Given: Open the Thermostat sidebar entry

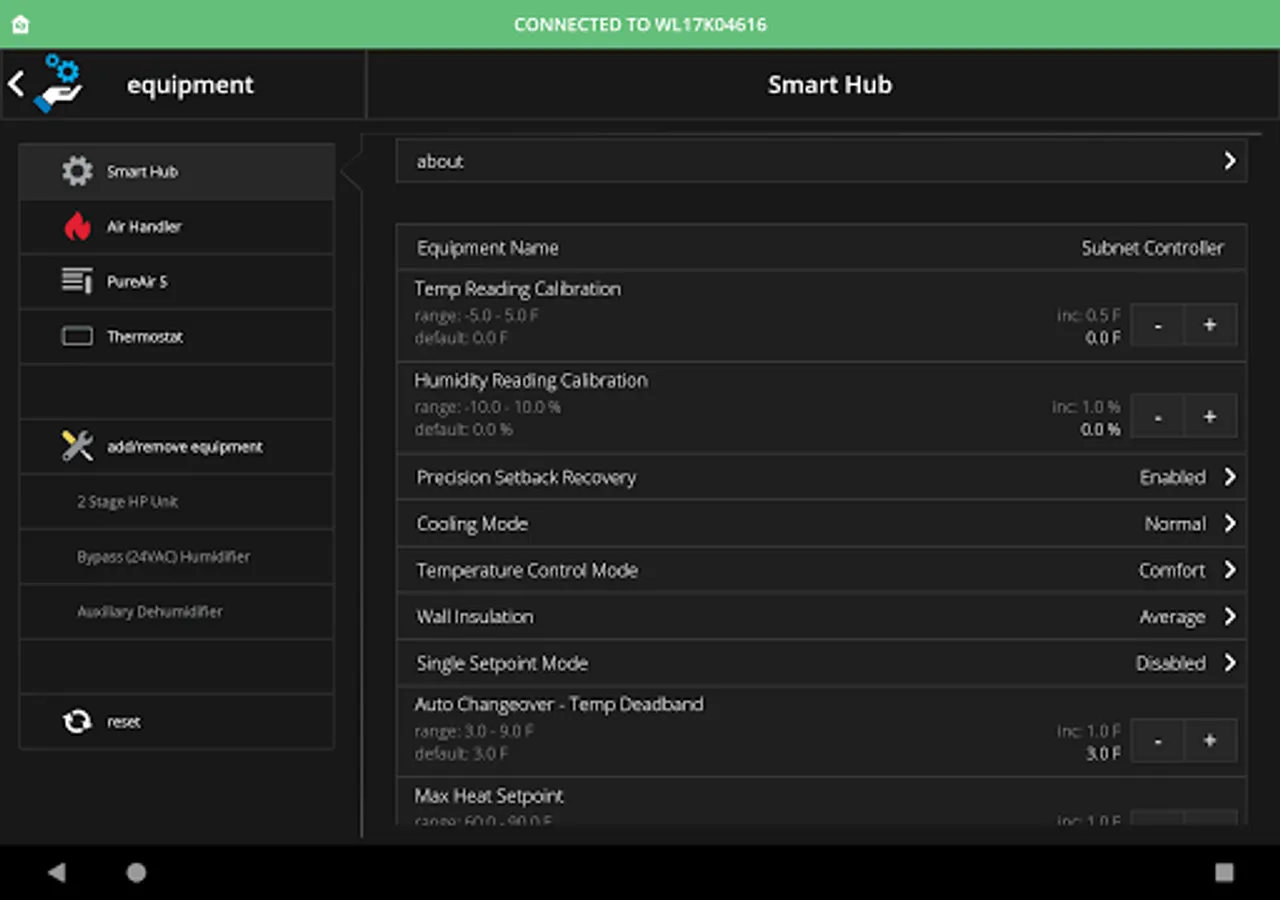Looking at the screenshot, I should pyautogui.click(x=177, y=337).
